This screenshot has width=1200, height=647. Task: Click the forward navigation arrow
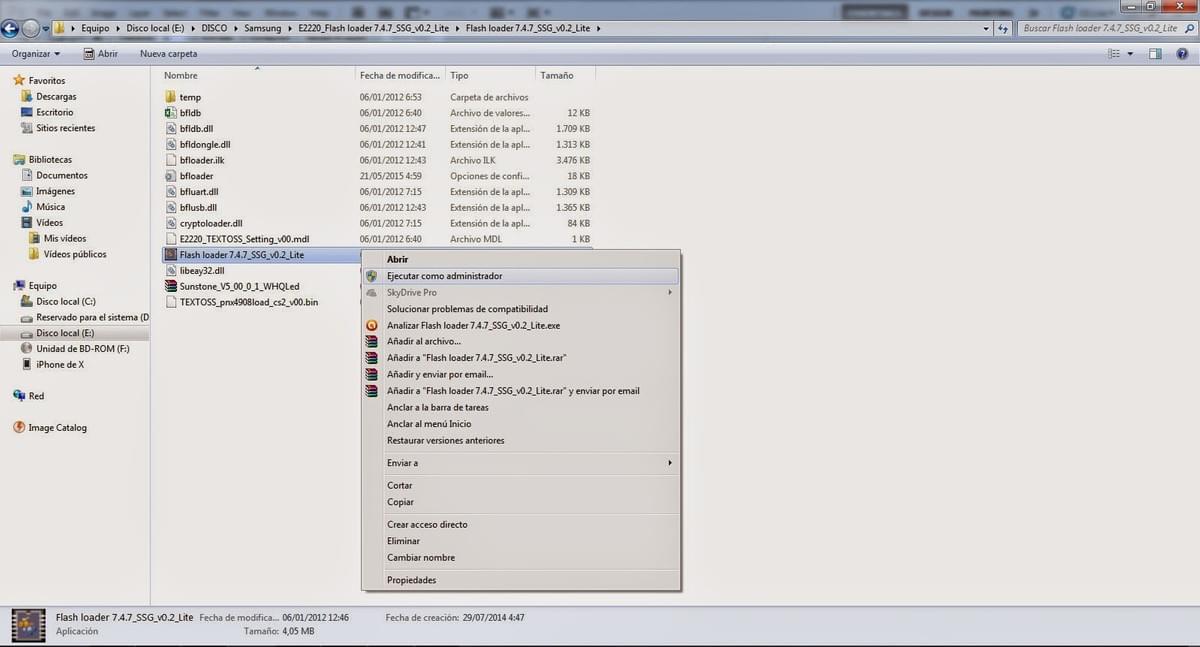coord(30,28)
